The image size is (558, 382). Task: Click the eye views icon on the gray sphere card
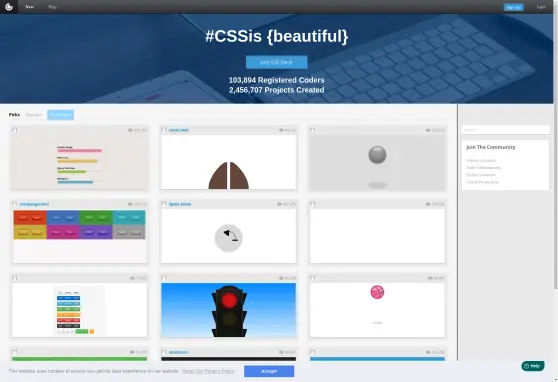click(x=428, y=130)
